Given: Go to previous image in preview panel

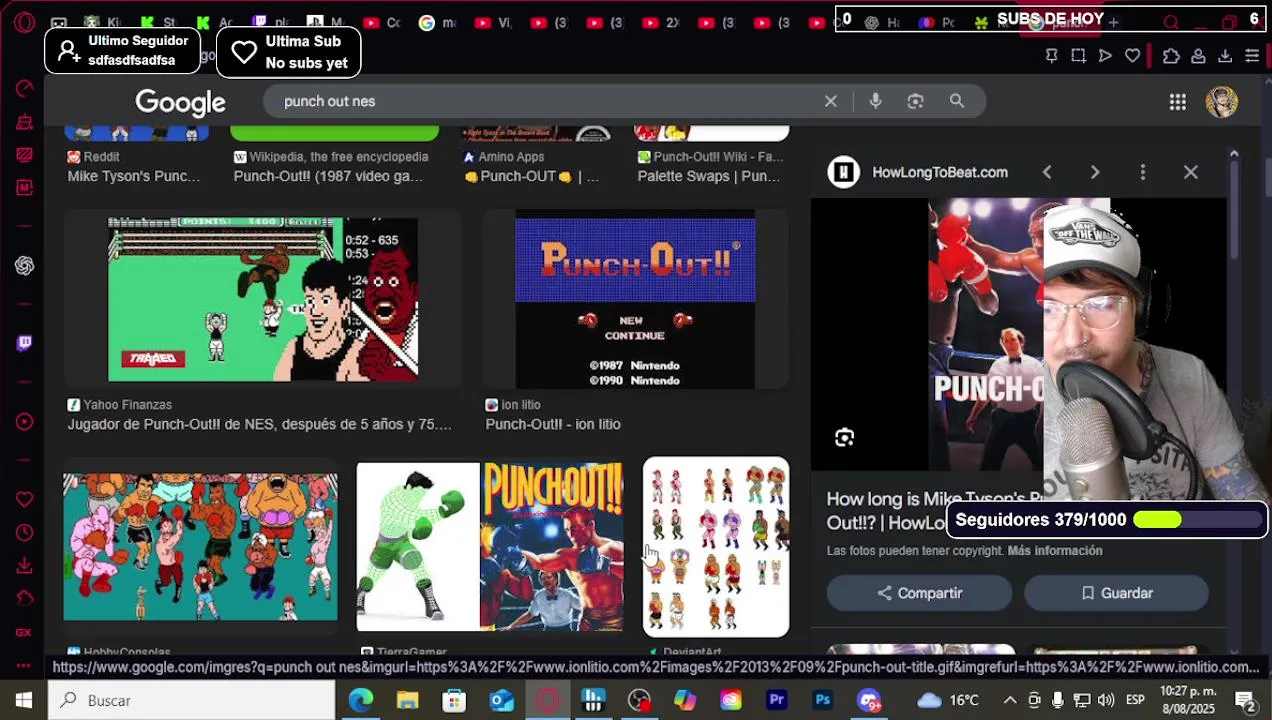Looking at the screenshot, I should [x=1047, y=172].
